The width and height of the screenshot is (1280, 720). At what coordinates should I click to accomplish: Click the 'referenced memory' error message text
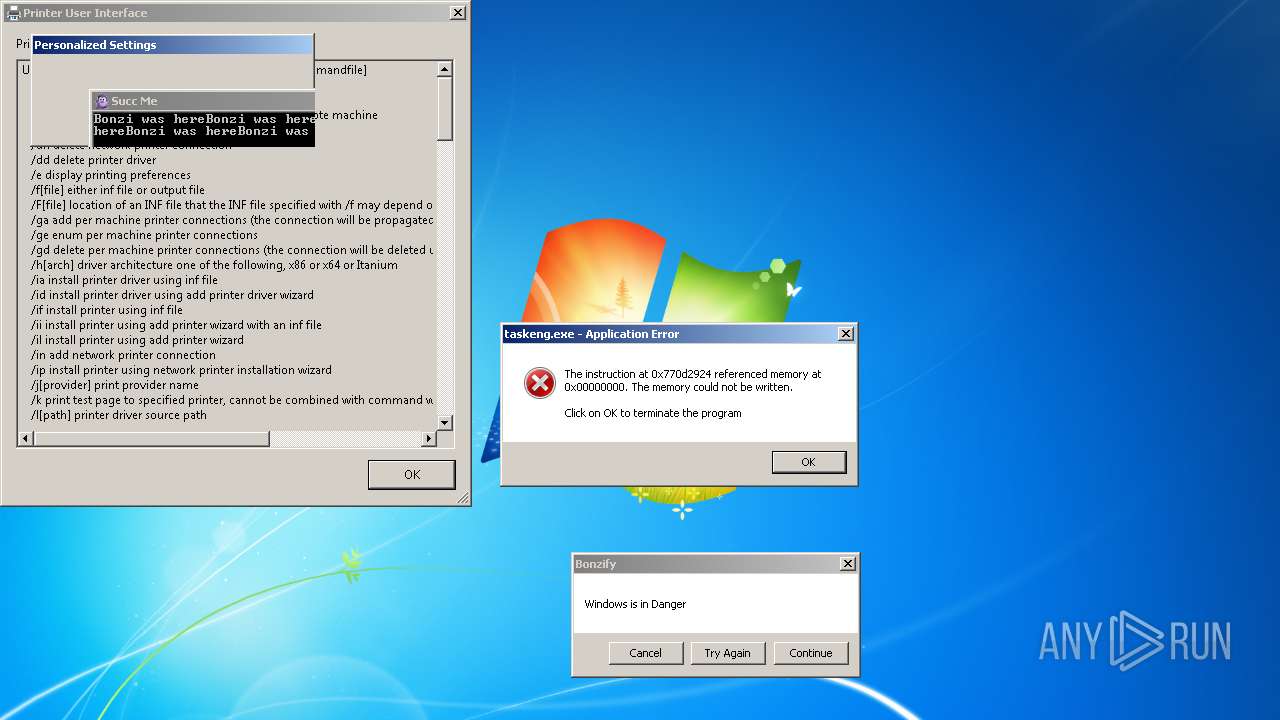(692, 381)
